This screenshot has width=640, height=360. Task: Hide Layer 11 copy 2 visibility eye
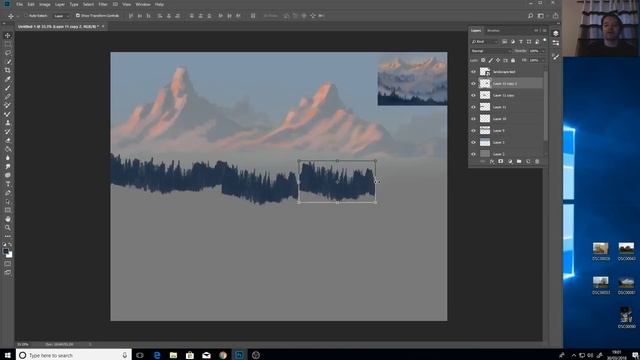coord(473,84)
